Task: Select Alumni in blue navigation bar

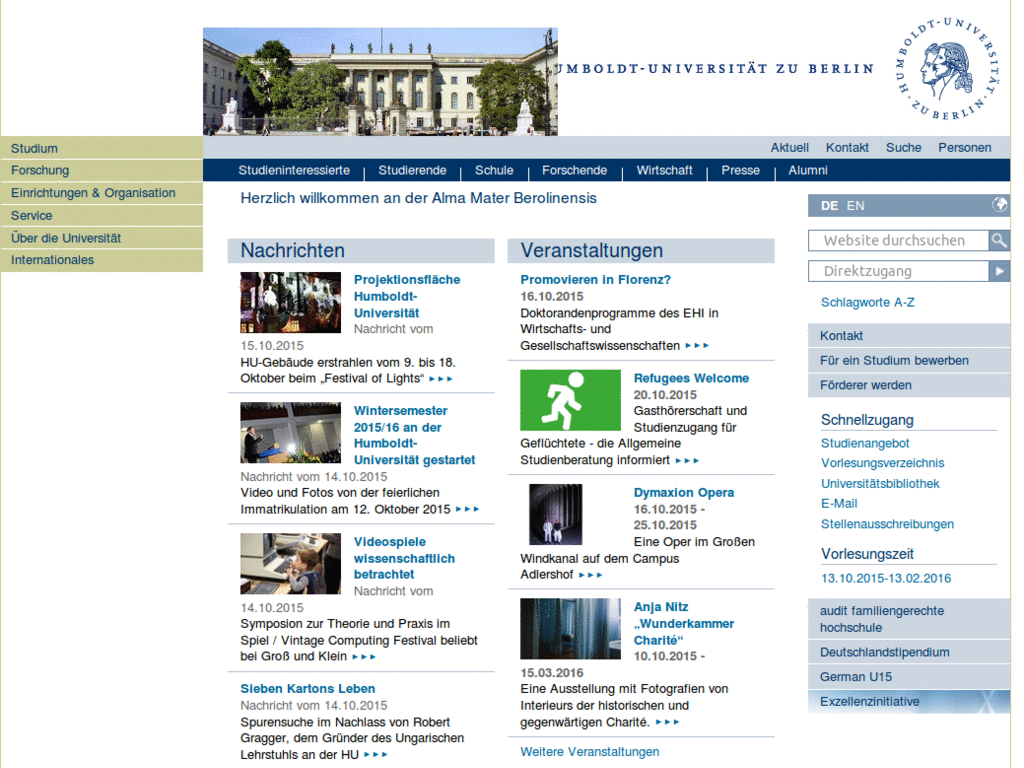Action: [808, 170]
